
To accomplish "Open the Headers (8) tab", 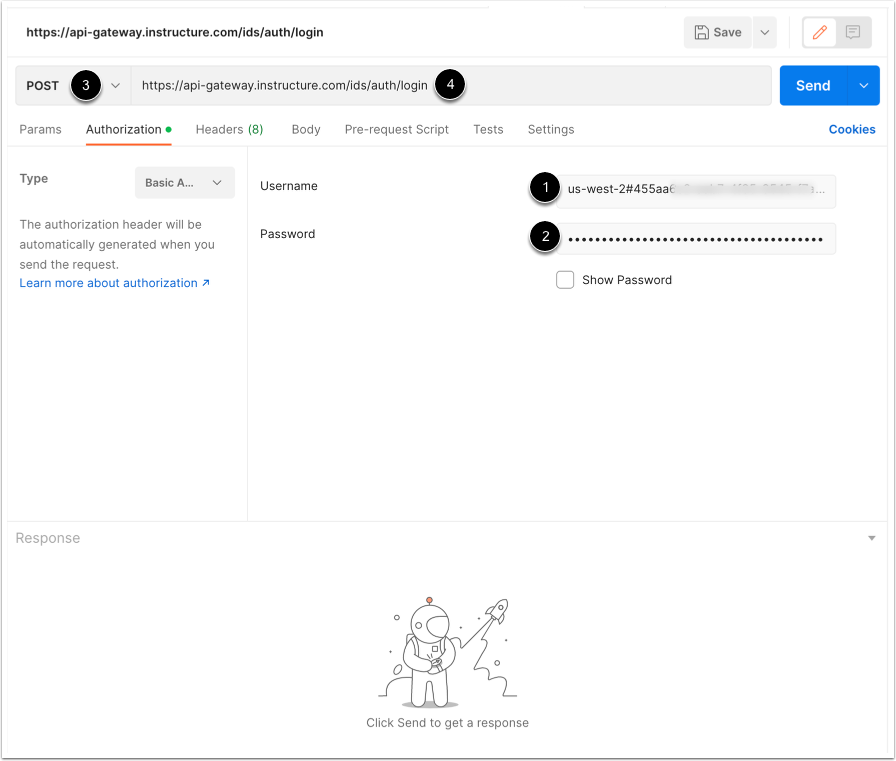I will coord(229,129).
